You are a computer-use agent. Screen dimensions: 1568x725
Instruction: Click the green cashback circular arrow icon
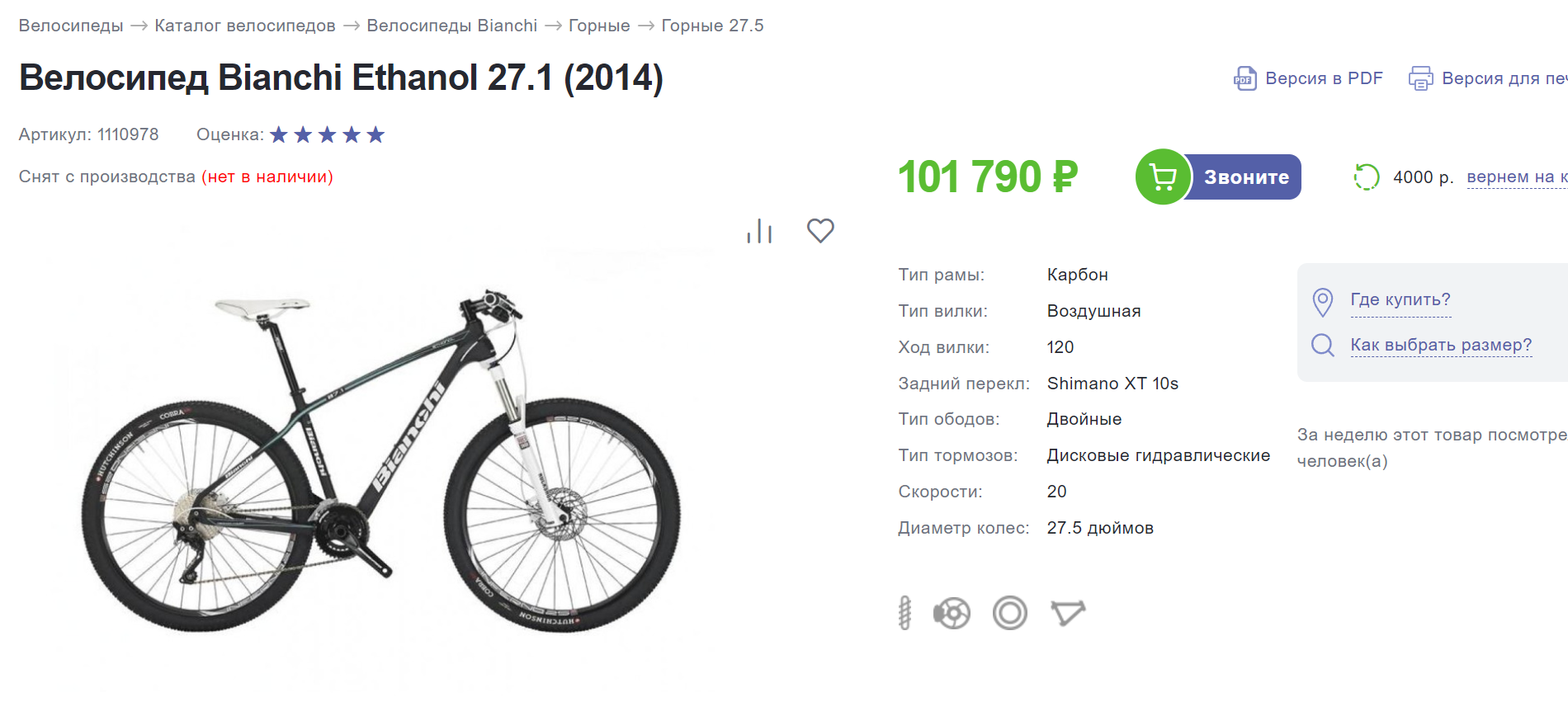[x=1367, y=177]
